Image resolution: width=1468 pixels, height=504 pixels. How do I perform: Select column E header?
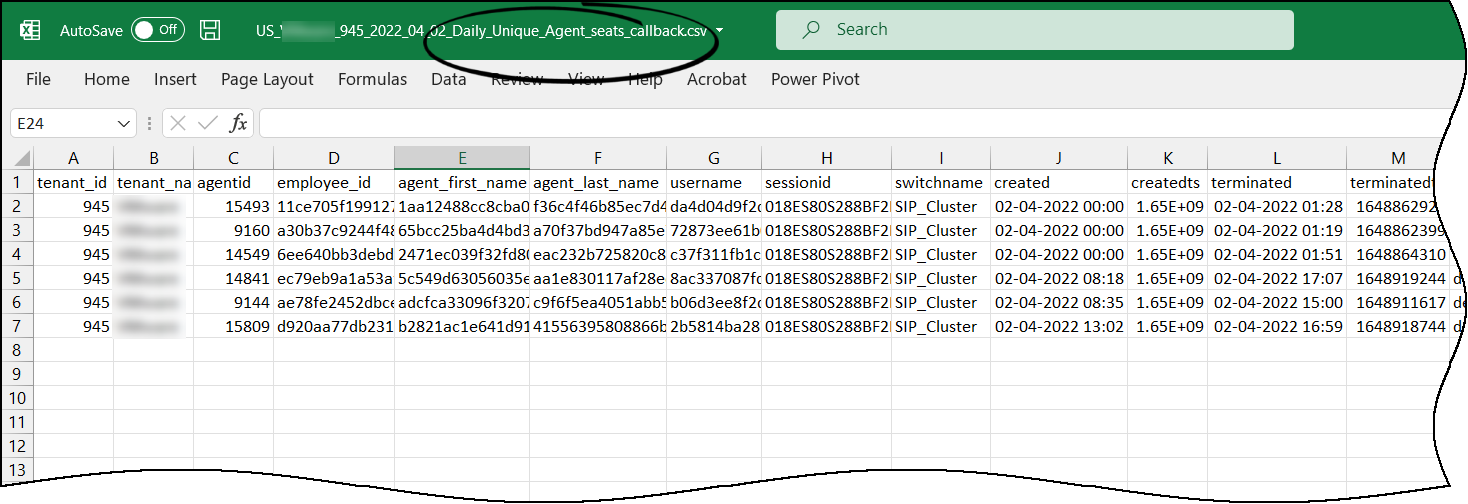pyautogui.click(x=461, y=158)
